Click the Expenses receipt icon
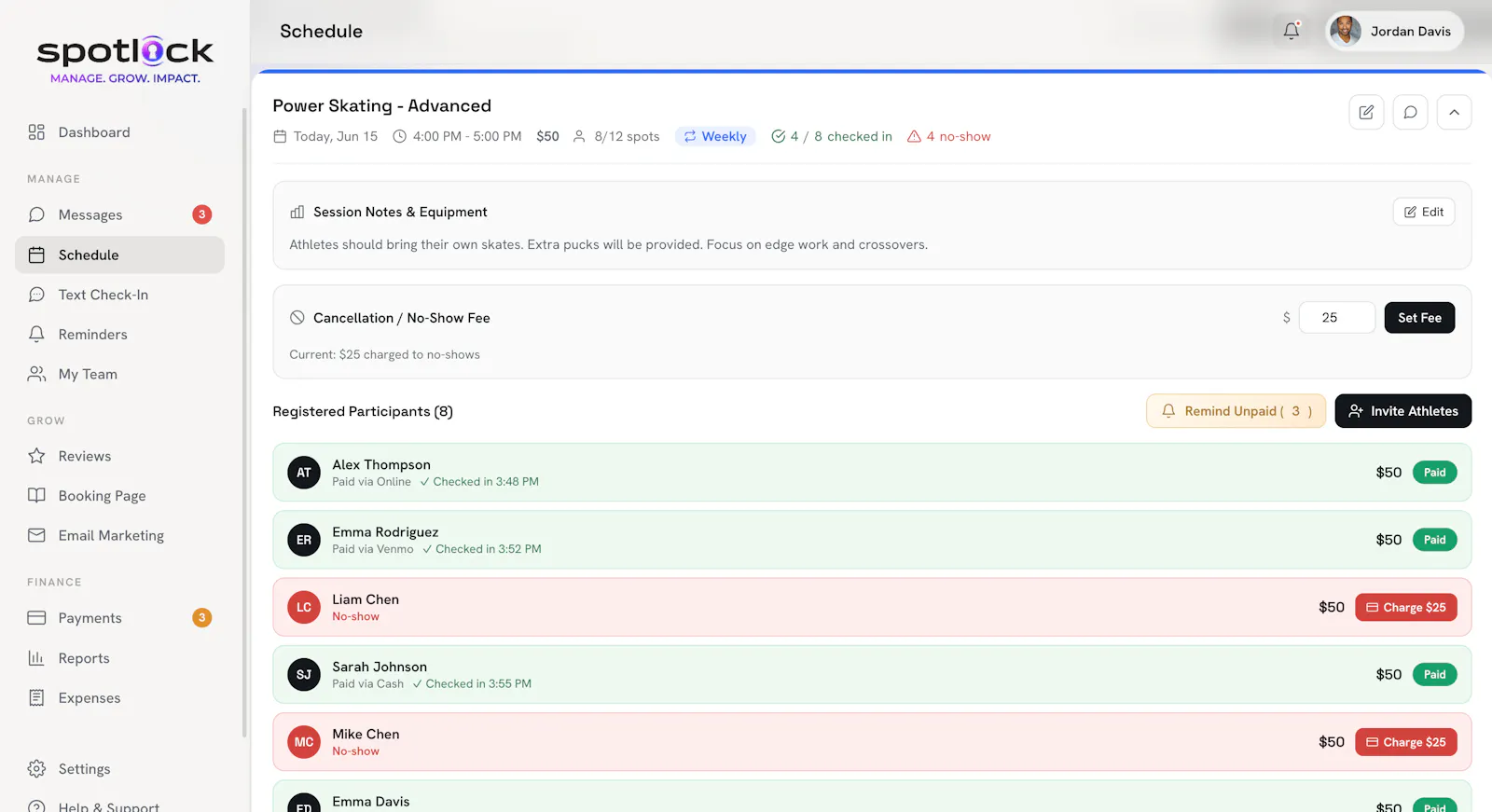The height and width of the screenshot is (812, 1492). click(36, 697)
